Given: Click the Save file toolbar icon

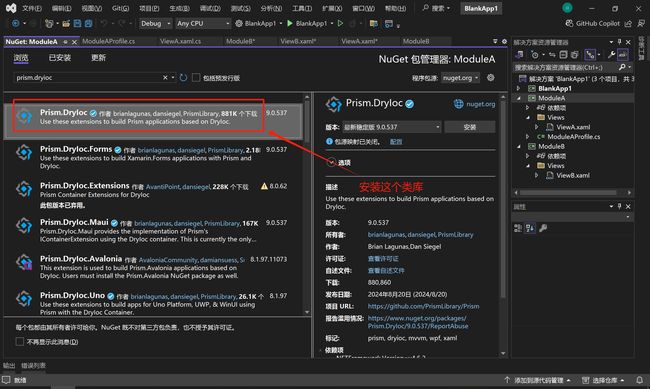Looking at the screenshot, I should coord(78,24).
